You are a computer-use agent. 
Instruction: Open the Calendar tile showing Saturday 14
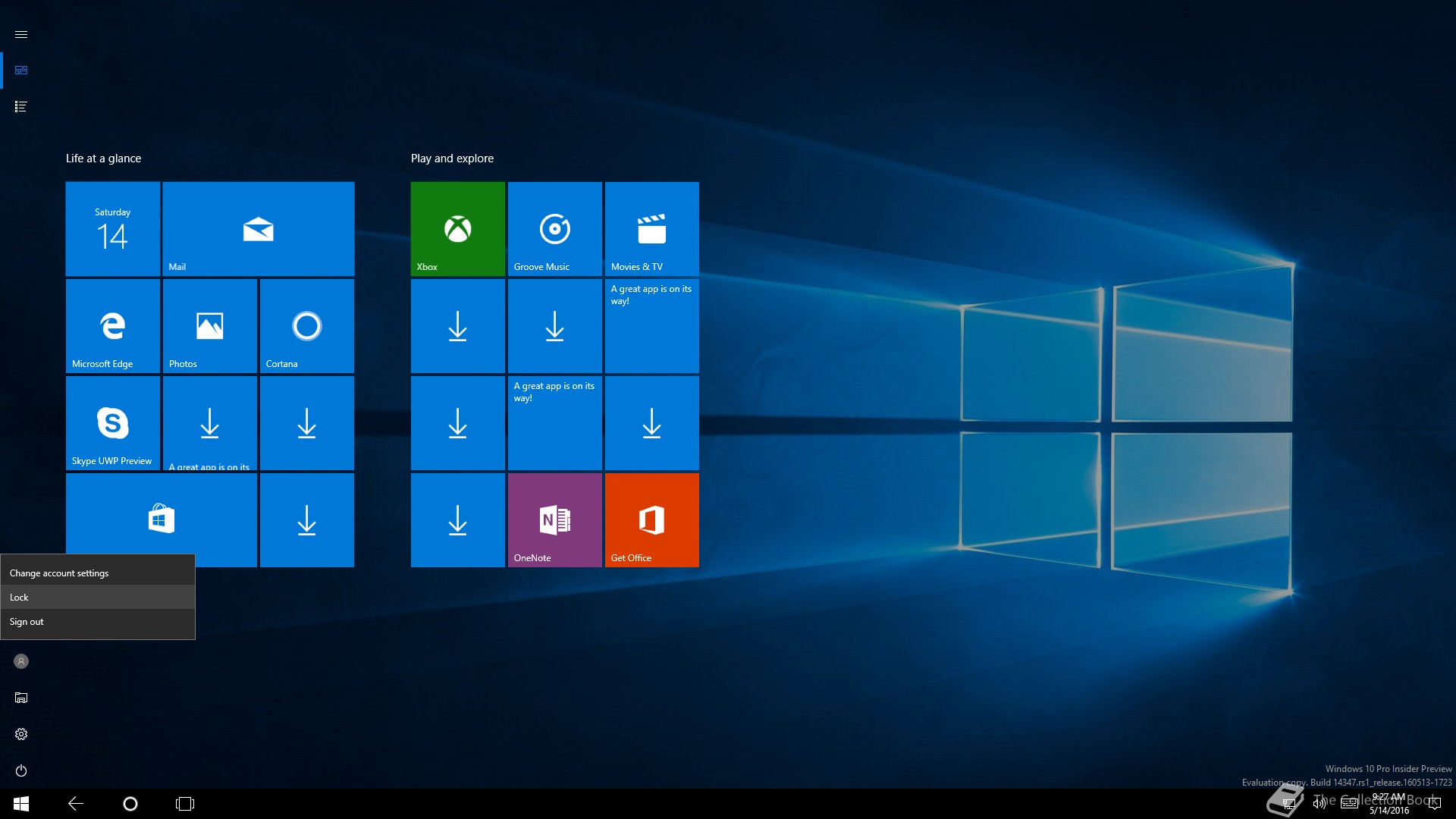click(113, 229)
